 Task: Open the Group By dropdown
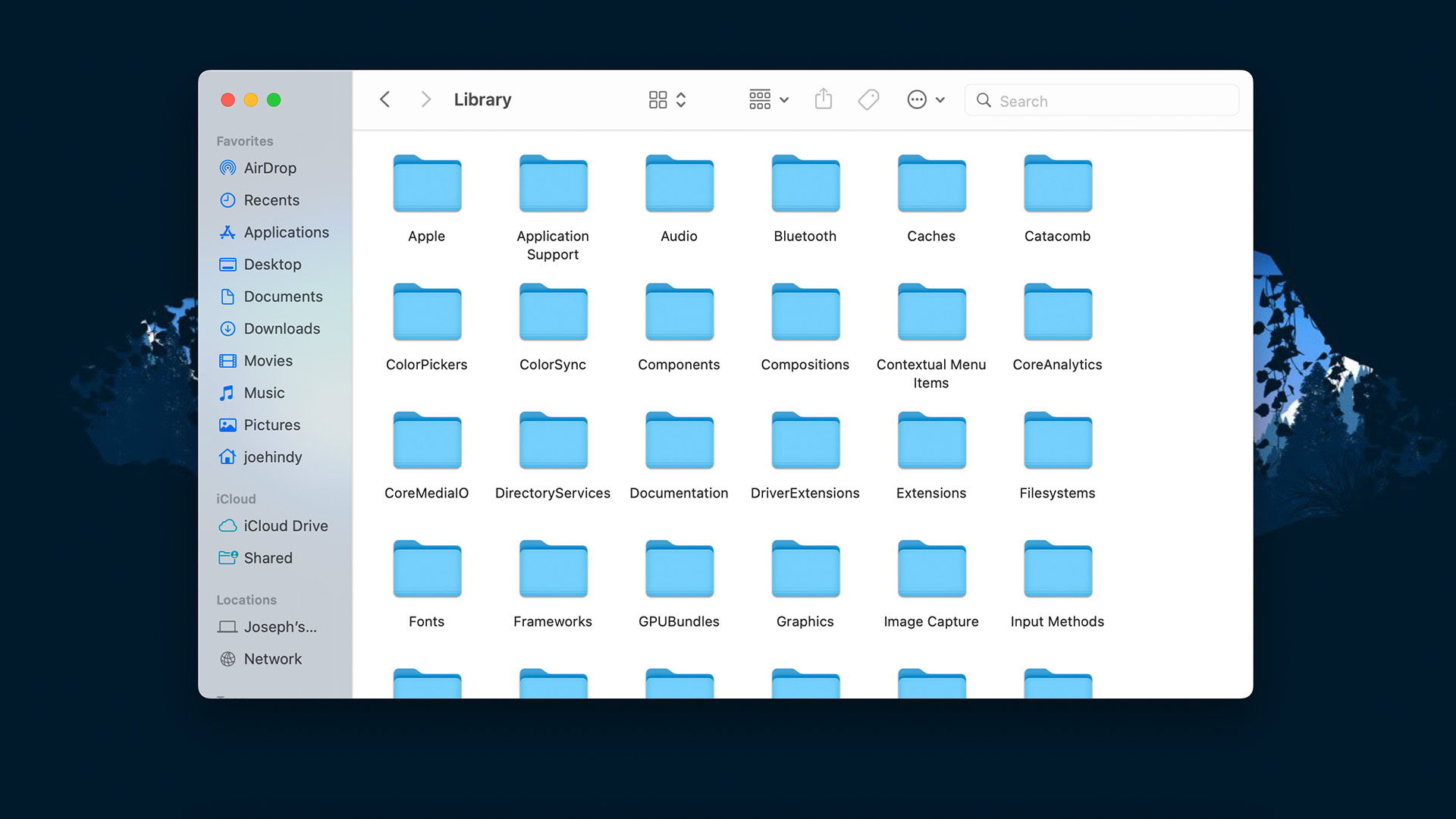pyautogui.click(x=768, y=100)
